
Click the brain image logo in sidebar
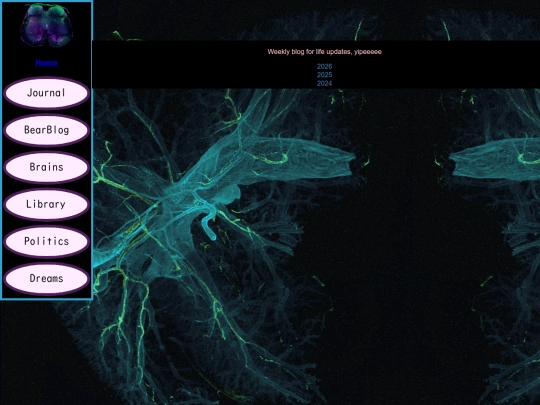coord(46,25)
